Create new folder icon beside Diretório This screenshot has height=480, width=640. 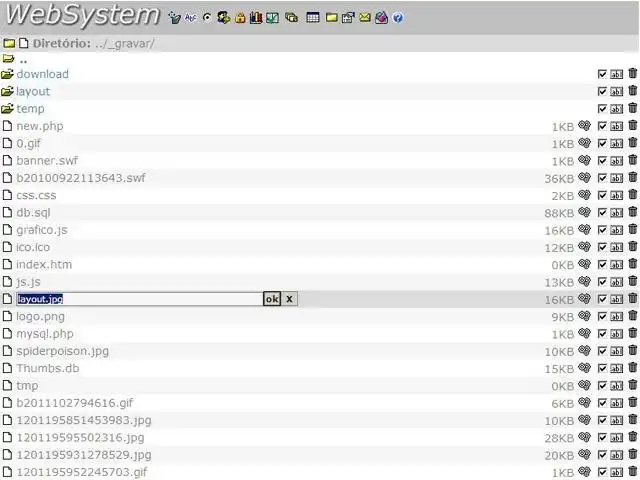pos(9,43)
